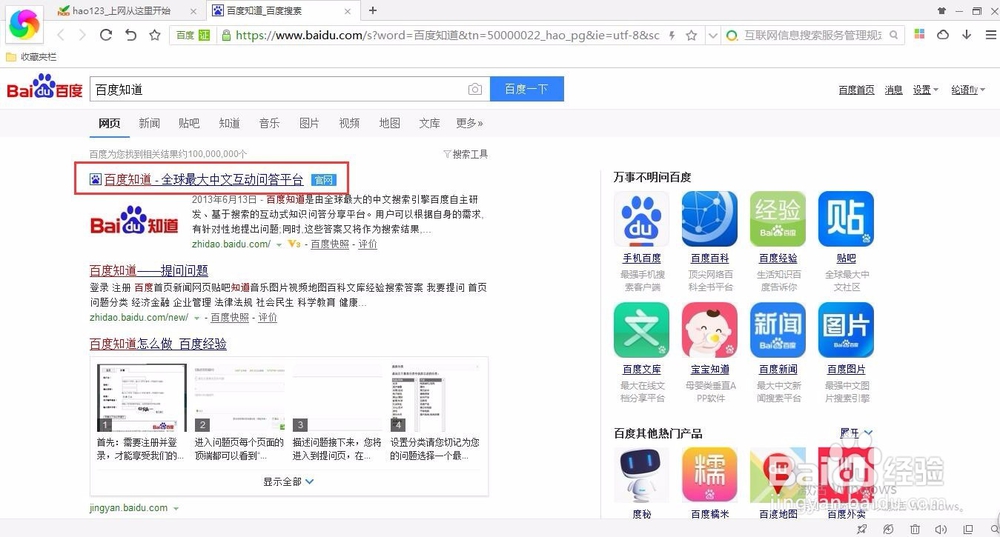The height and width of the screenshot is (537, 1000).
Task: Open the 搜索工具 filter
Action: [x=466, y=154]
